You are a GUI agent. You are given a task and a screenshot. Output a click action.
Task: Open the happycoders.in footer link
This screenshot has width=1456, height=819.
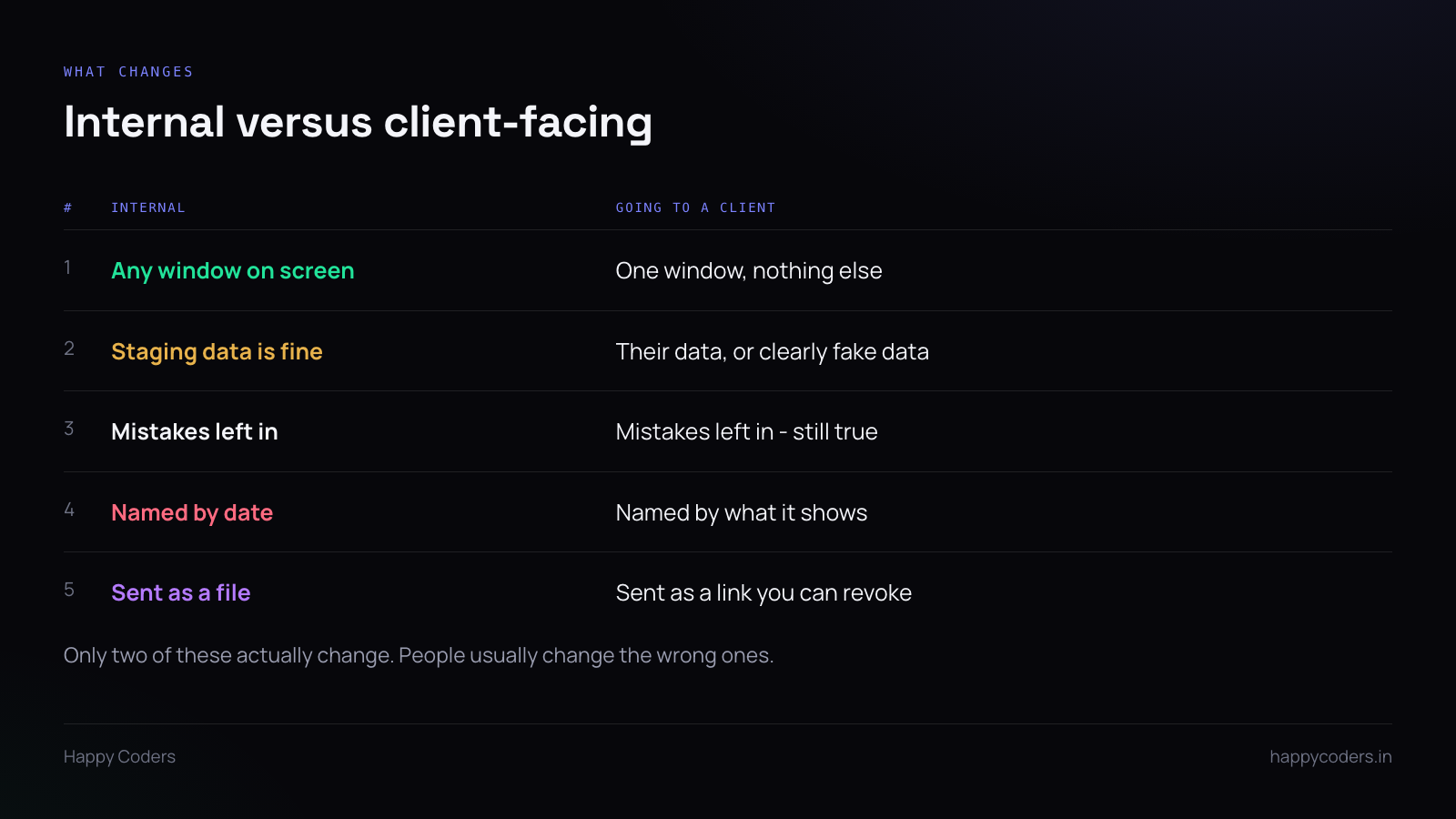click(x=1330, y=757)
